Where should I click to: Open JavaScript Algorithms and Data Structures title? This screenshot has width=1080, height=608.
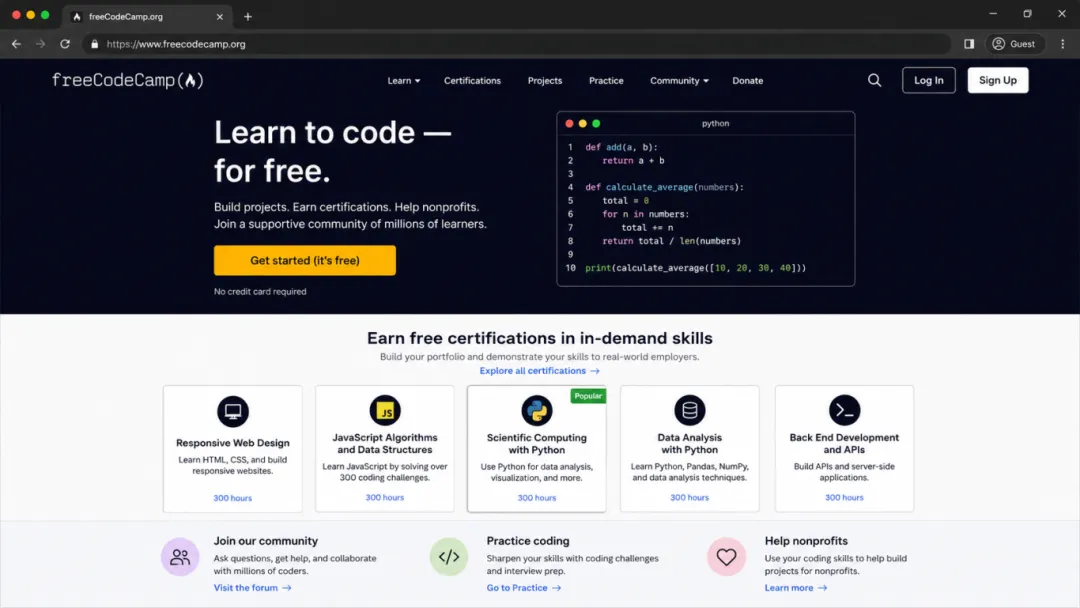click(385, 443)
